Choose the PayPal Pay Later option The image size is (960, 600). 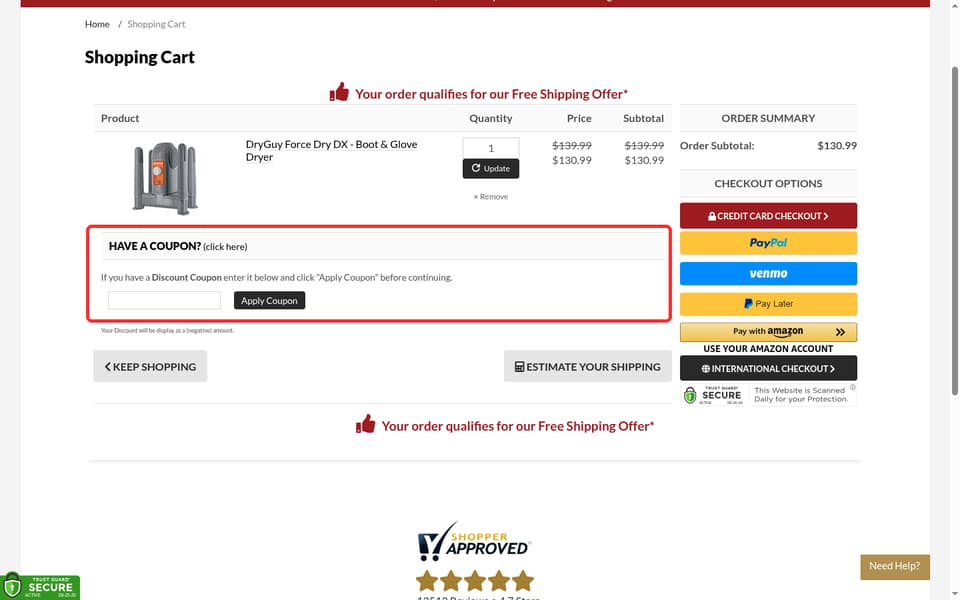(768, 304)
